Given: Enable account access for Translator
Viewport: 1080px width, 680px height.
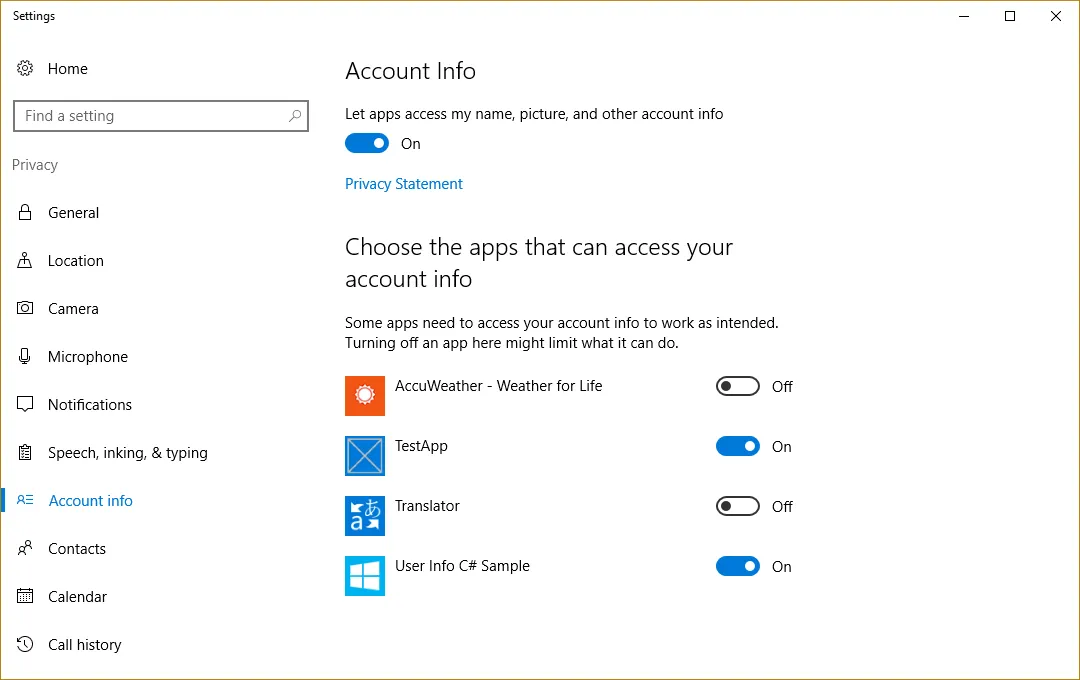Looking at the screenshot, I should point(738,506).
